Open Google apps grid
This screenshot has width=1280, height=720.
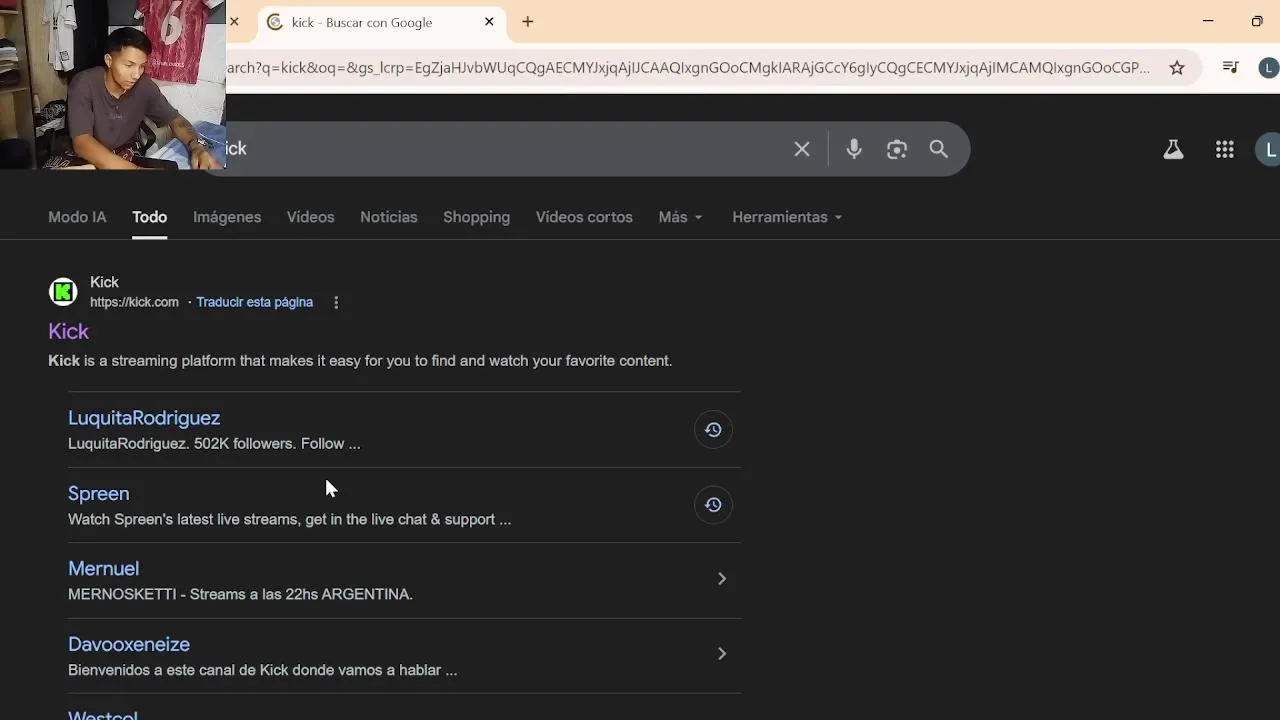point(1225,150)
